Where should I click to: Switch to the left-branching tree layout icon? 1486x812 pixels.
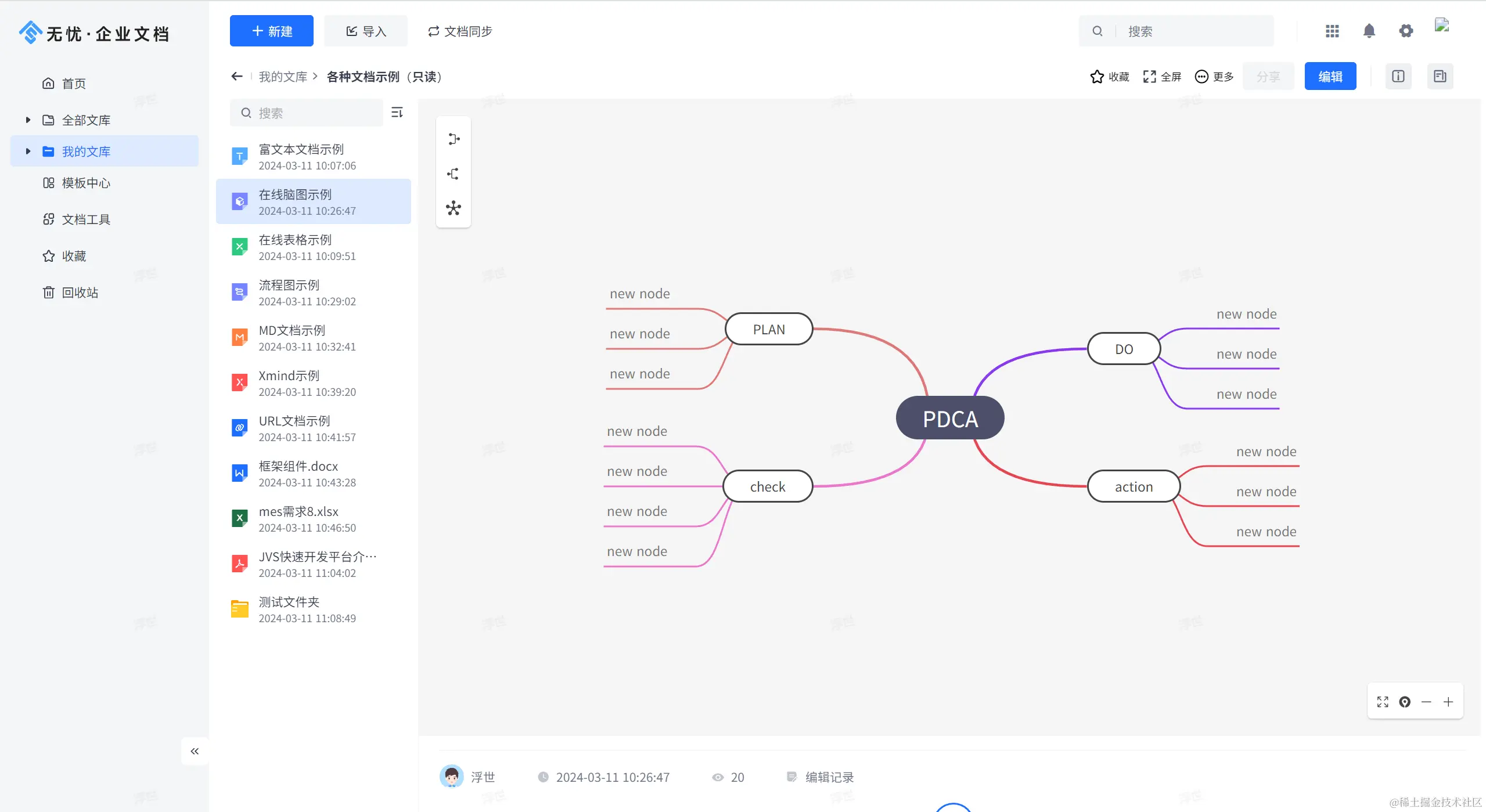pos(454,174)
